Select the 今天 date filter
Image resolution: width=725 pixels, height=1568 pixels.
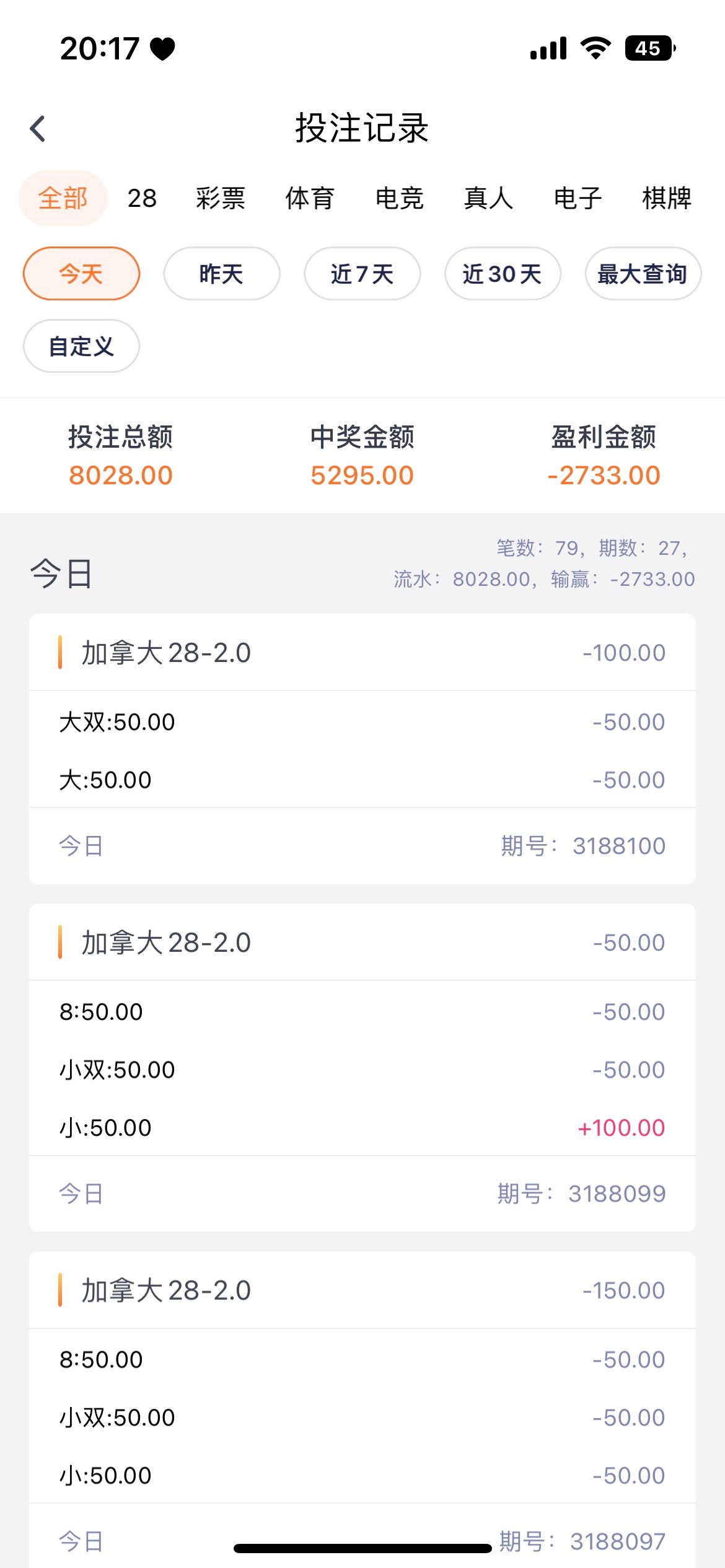[x=81, y=274]
